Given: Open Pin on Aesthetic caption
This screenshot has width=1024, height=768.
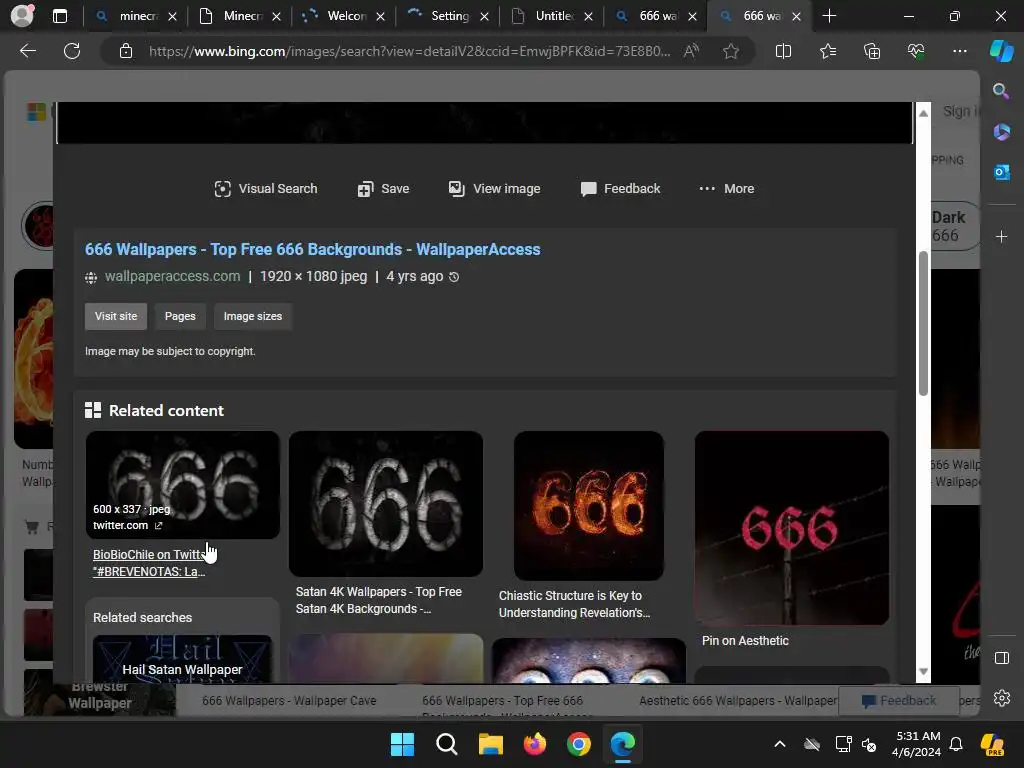Looking at the screenshot, I should pos(745,641).
